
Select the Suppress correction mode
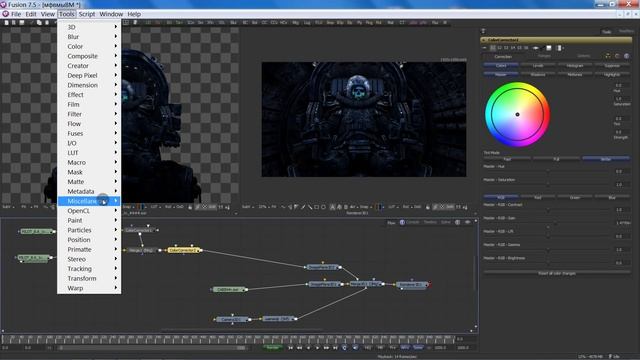pos(612,66)
